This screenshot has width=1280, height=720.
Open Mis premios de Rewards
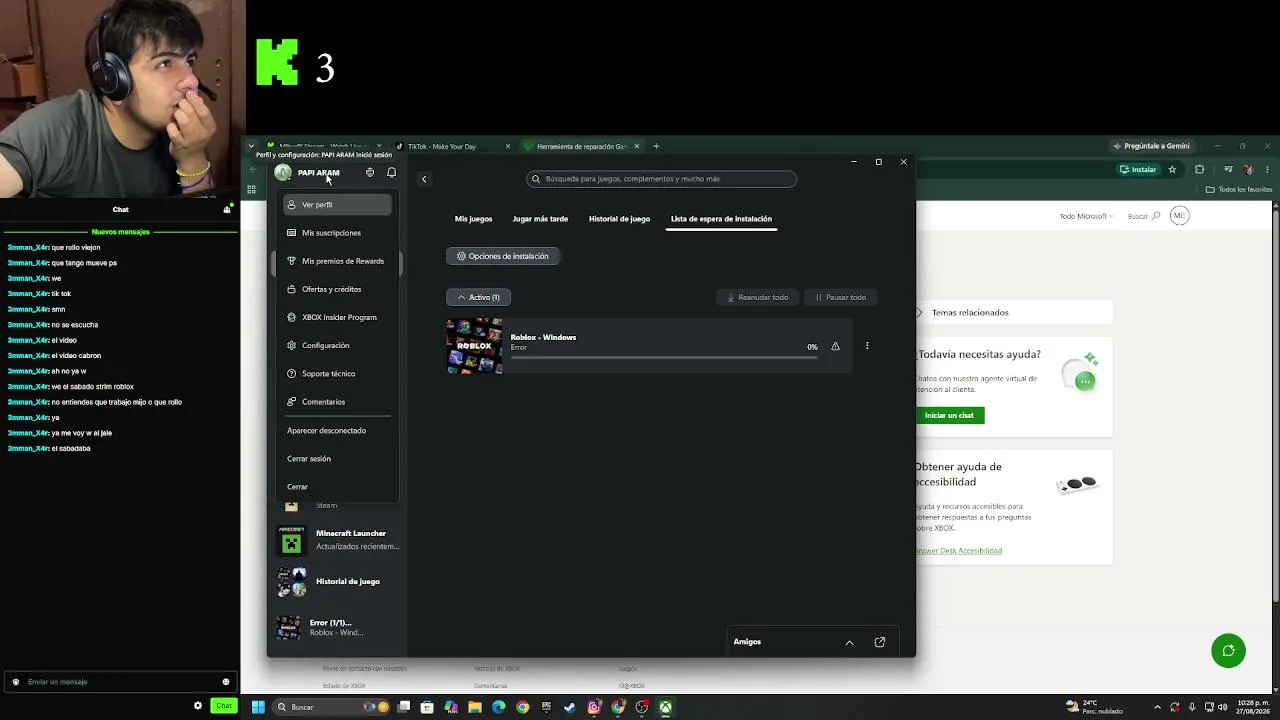point(337,261)
